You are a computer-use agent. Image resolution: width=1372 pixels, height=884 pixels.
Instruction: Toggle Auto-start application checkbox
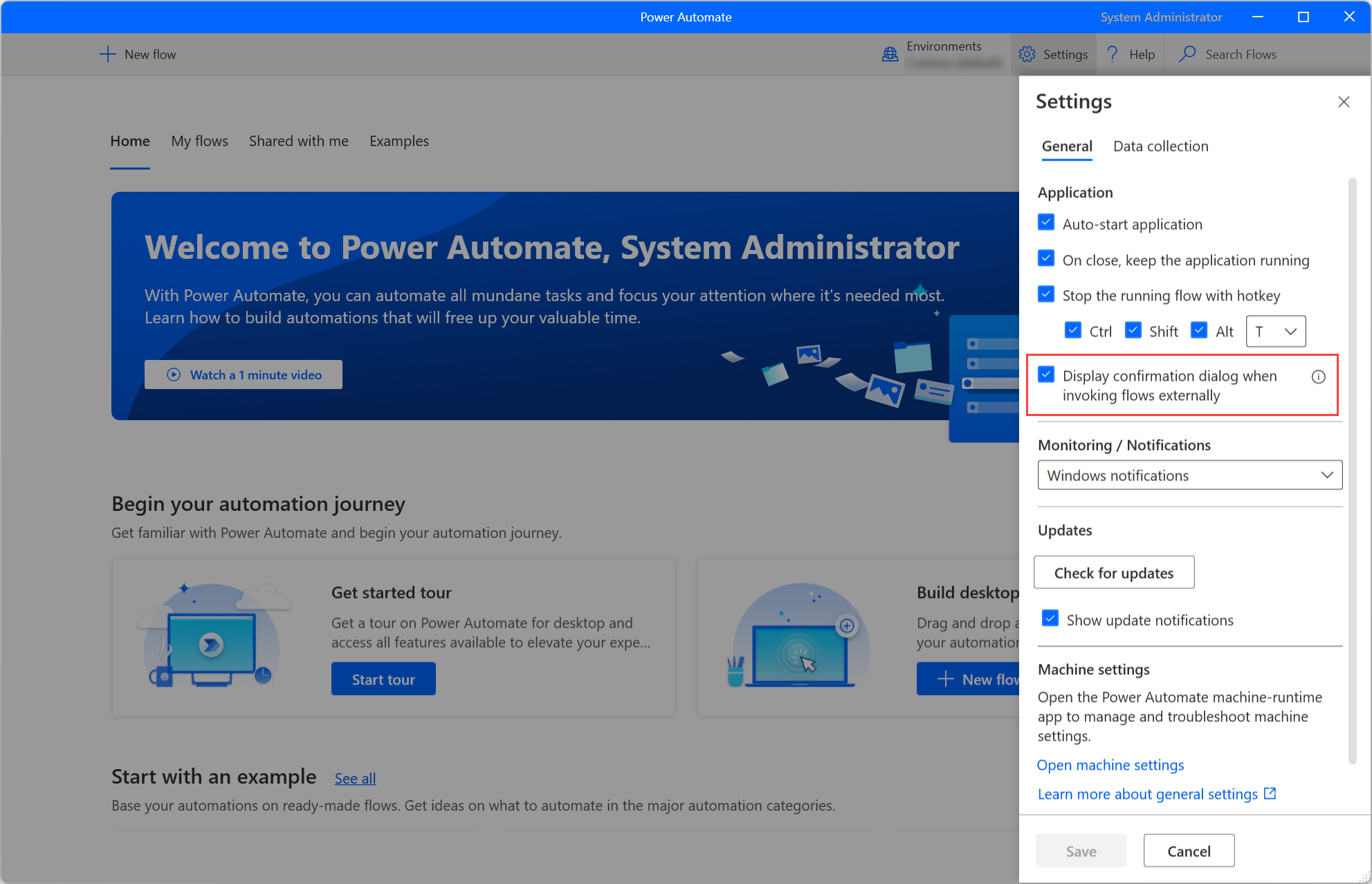tap(1047, 223)
